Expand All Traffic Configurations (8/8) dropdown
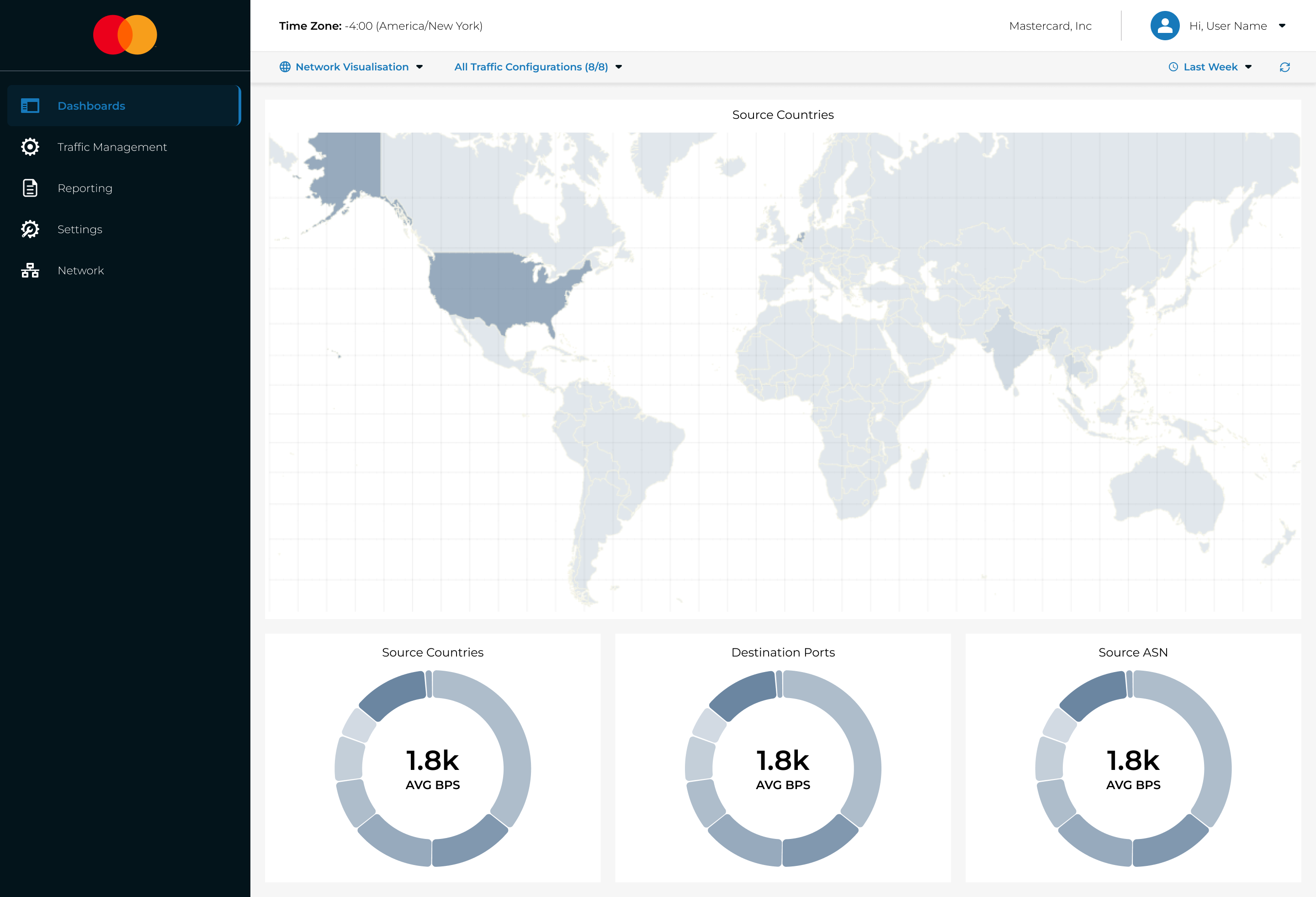This screenshot has height=897, width=1316. click(538, 67)
